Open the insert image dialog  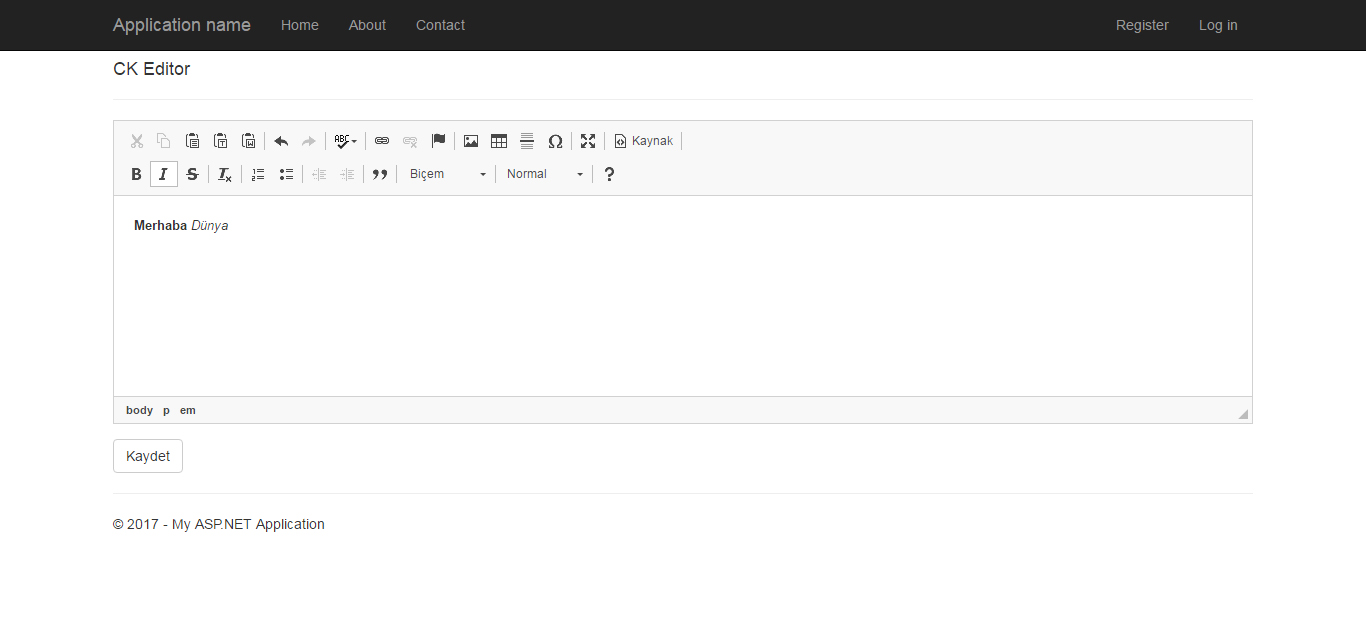tap(471, 141)
